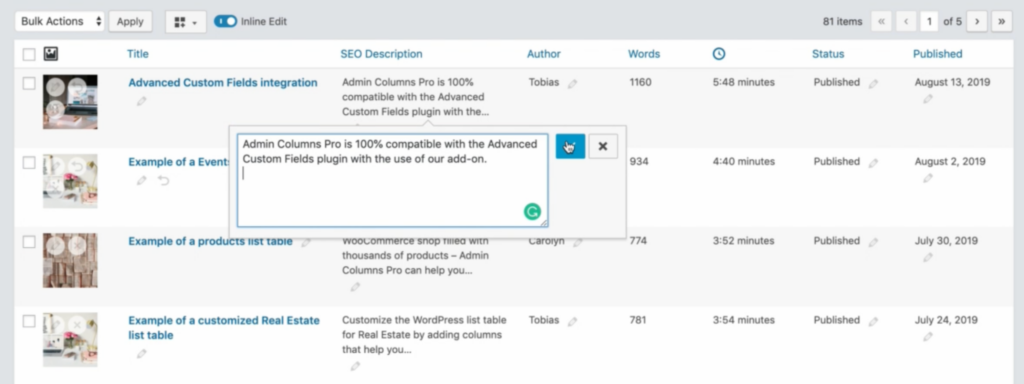The height and width of the screenshot is (384, 1024).
Task: Click edit pencil next to Tobias author, first row
Action: pos(573,84)
